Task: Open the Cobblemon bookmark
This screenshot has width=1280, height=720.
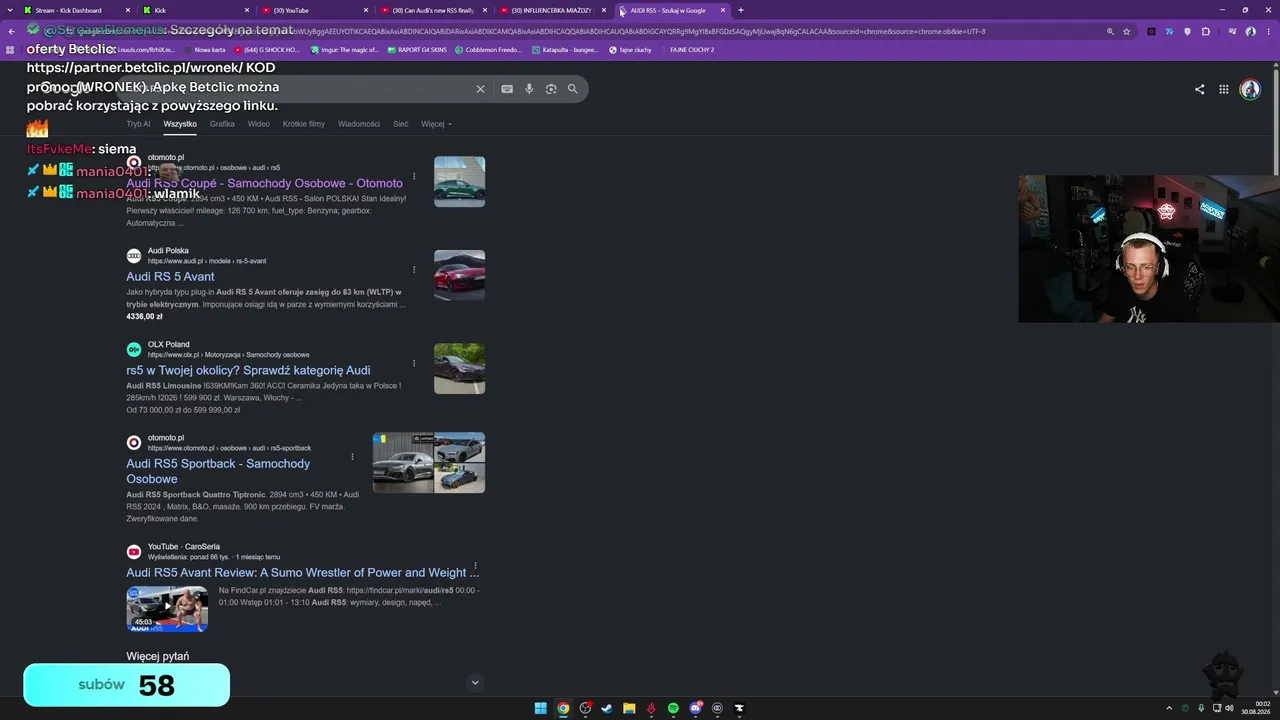Action: point(488,49)
